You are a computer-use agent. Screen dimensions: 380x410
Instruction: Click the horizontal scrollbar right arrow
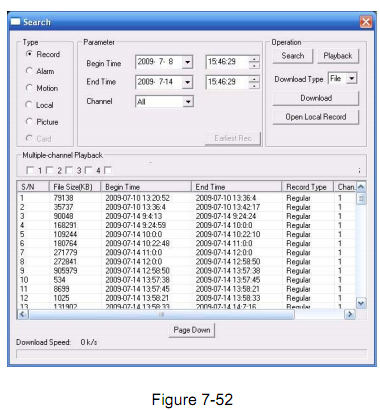coord(350,314)
